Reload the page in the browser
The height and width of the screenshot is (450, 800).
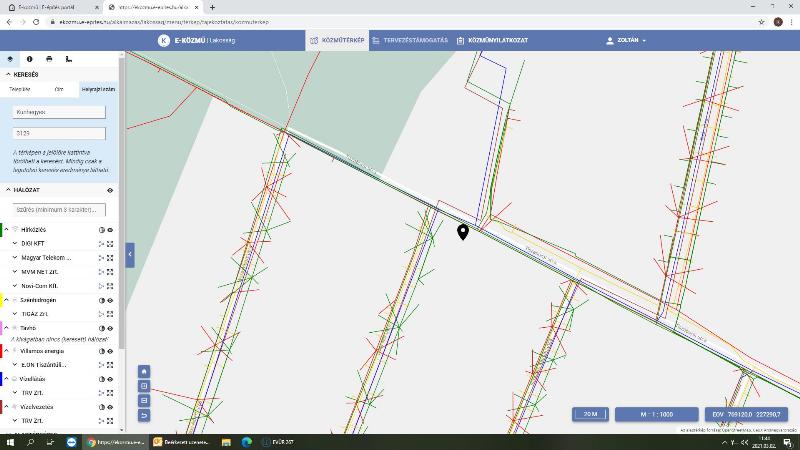click(x=36, y=22)
